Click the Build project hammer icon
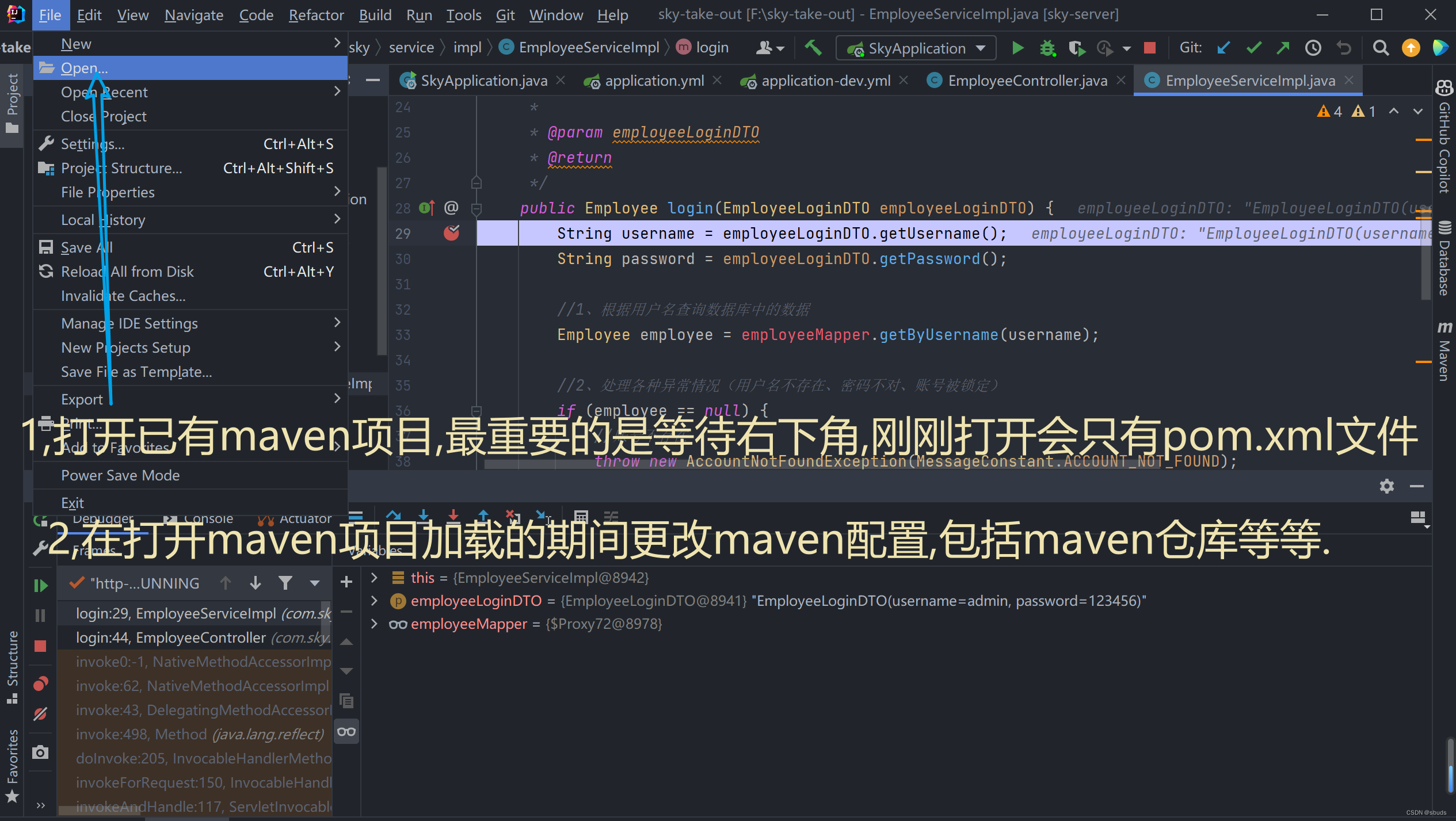The height and width of the screenshot is (821, 1456). 813,48
